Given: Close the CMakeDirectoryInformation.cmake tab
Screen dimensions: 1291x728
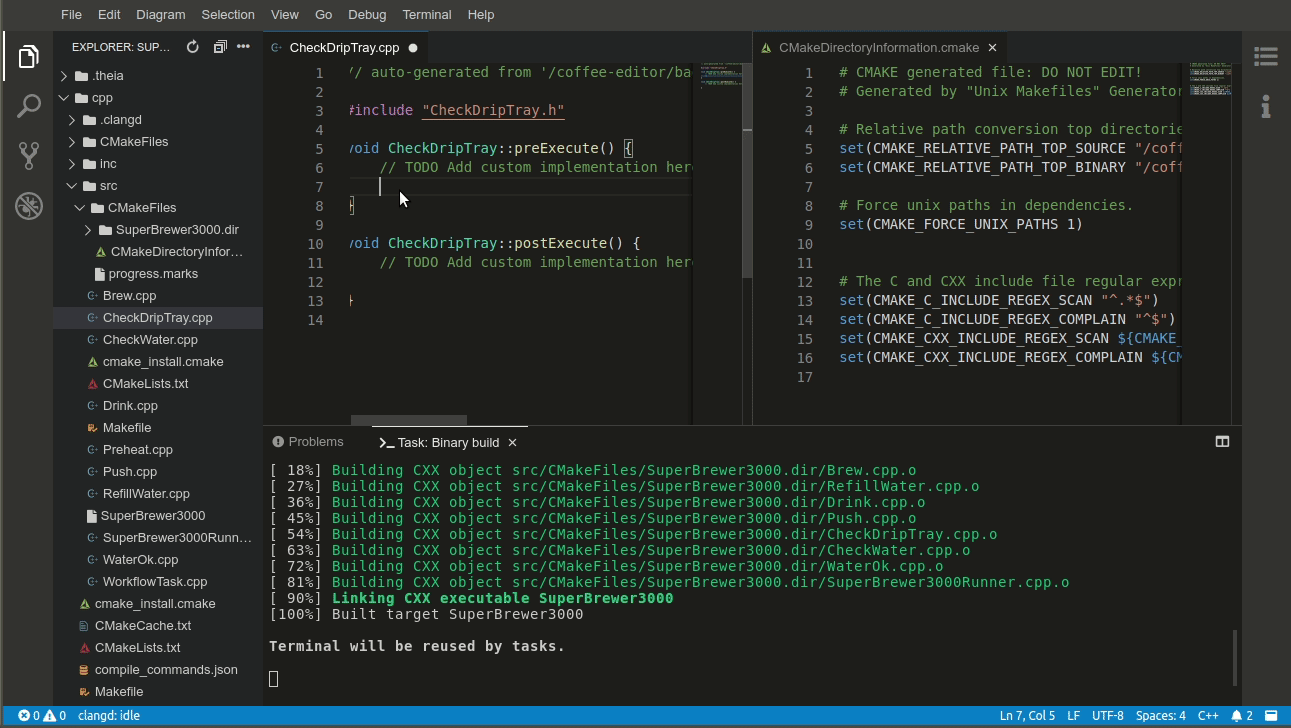Looking at the screenshot, I should pyautogui.click(x=992, y=47).
